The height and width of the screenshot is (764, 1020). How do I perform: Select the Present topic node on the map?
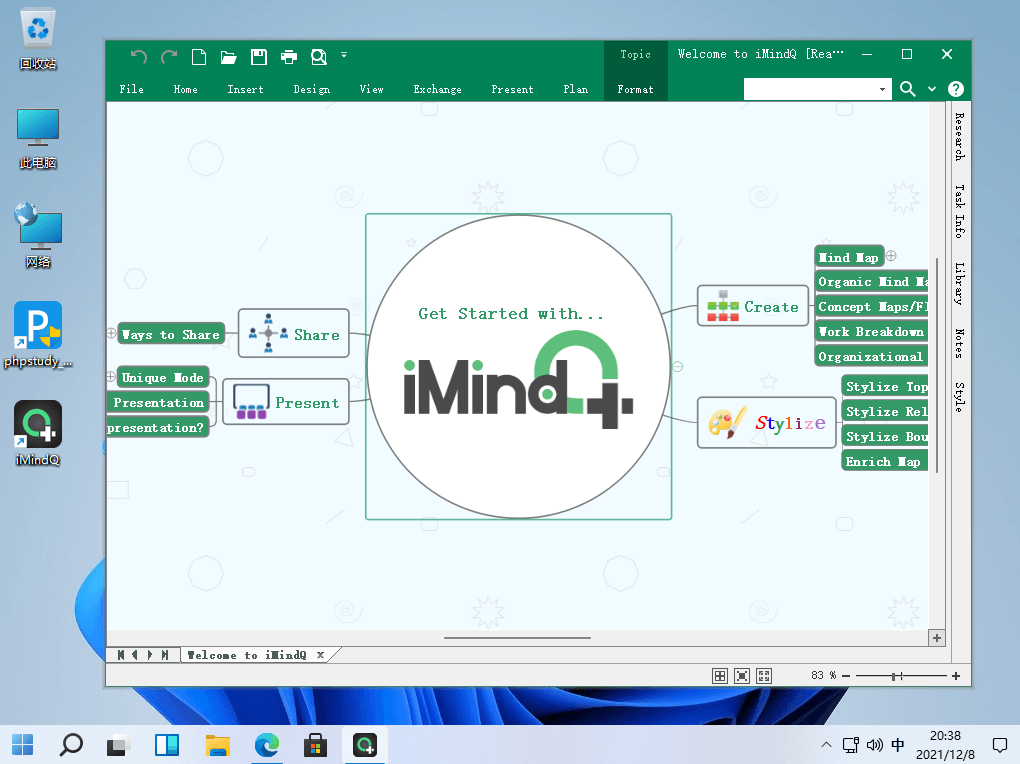pyautogui.click(x=286, y=402)
